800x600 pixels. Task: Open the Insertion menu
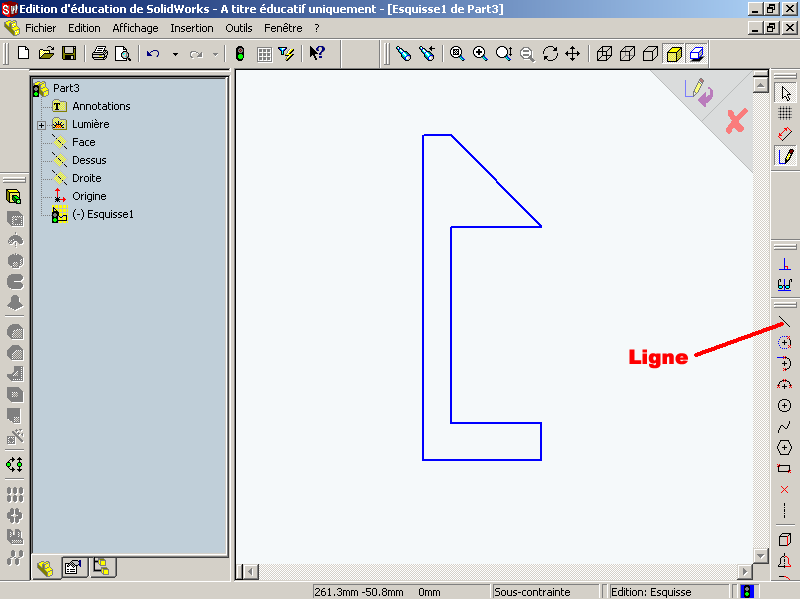[192, 28]
